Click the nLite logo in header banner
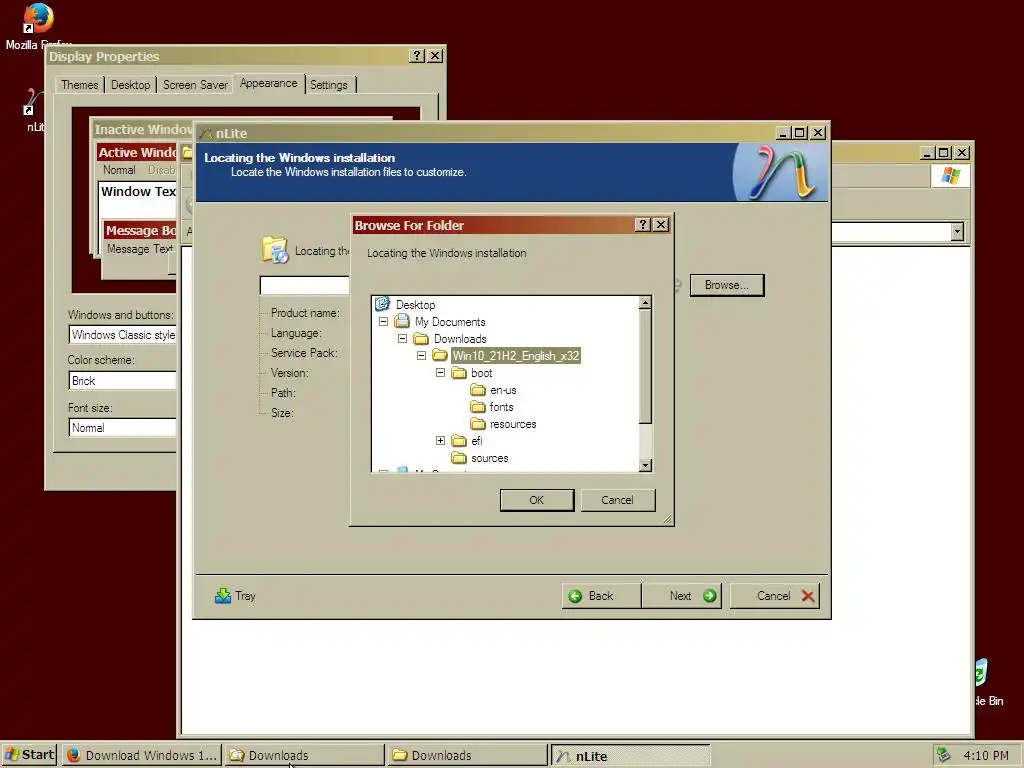 (x=781, y=172)
